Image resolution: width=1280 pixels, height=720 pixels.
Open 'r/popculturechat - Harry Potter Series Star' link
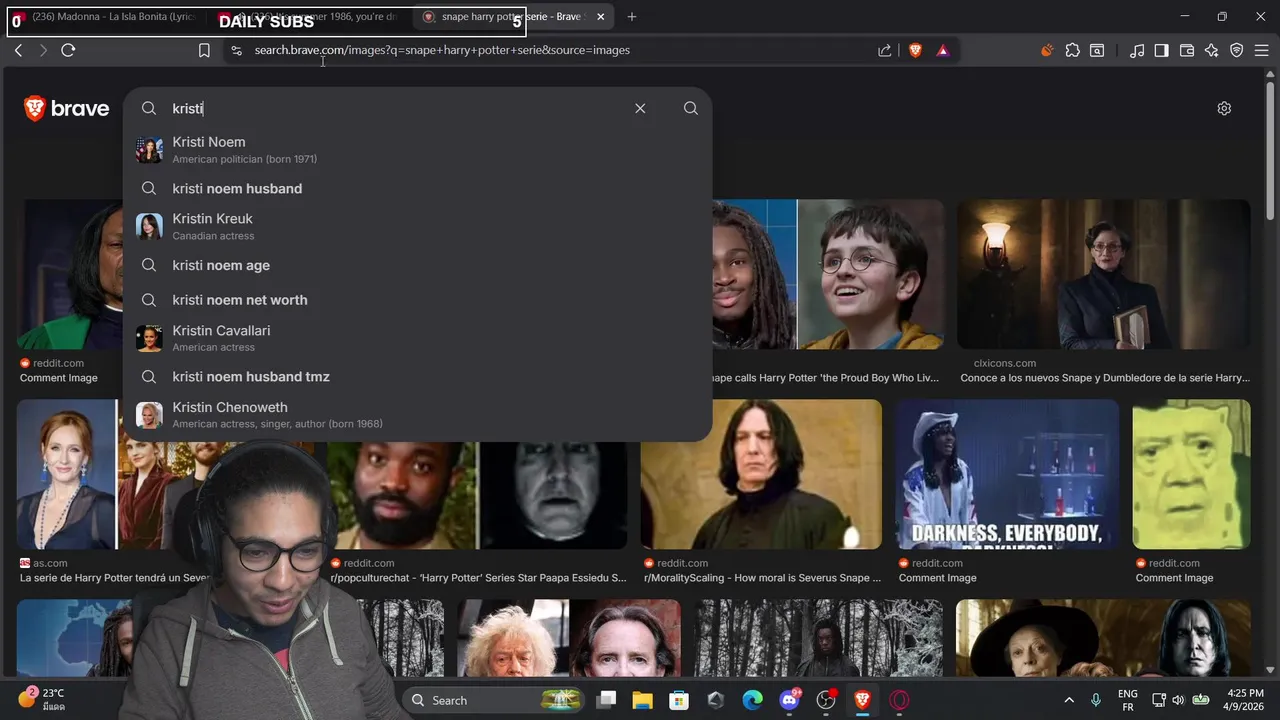click(479, 578)
